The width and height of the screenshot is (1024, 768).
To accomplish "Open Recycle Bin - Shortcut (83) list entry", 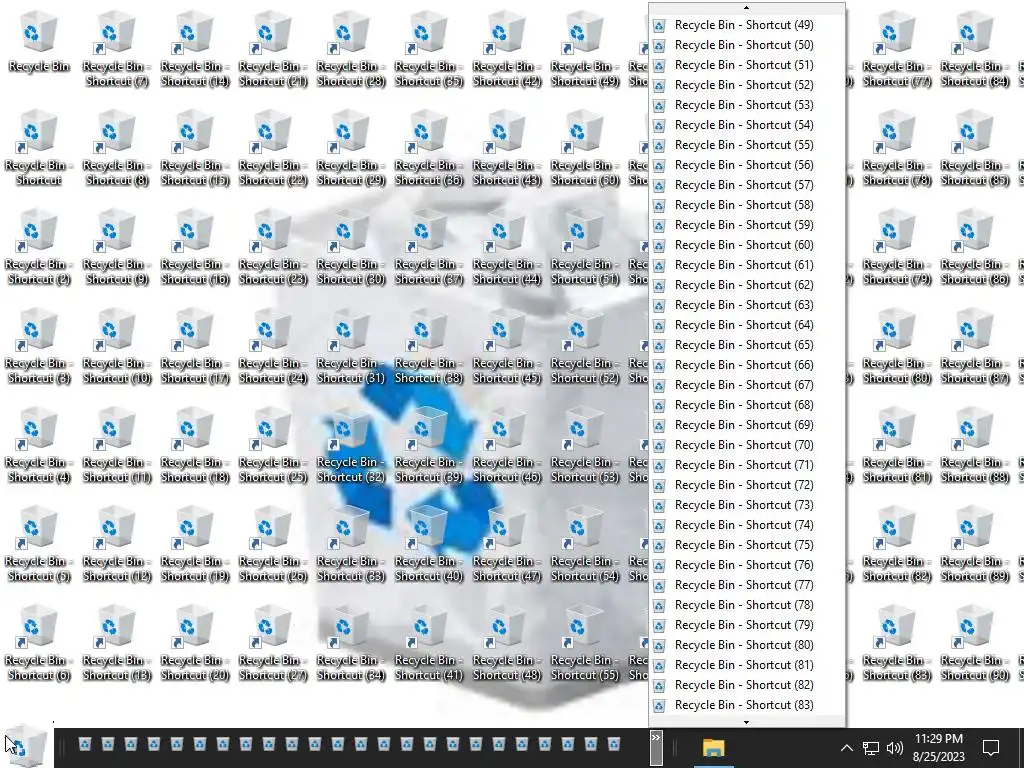I will pyautogui.click(x=746, y=705).
